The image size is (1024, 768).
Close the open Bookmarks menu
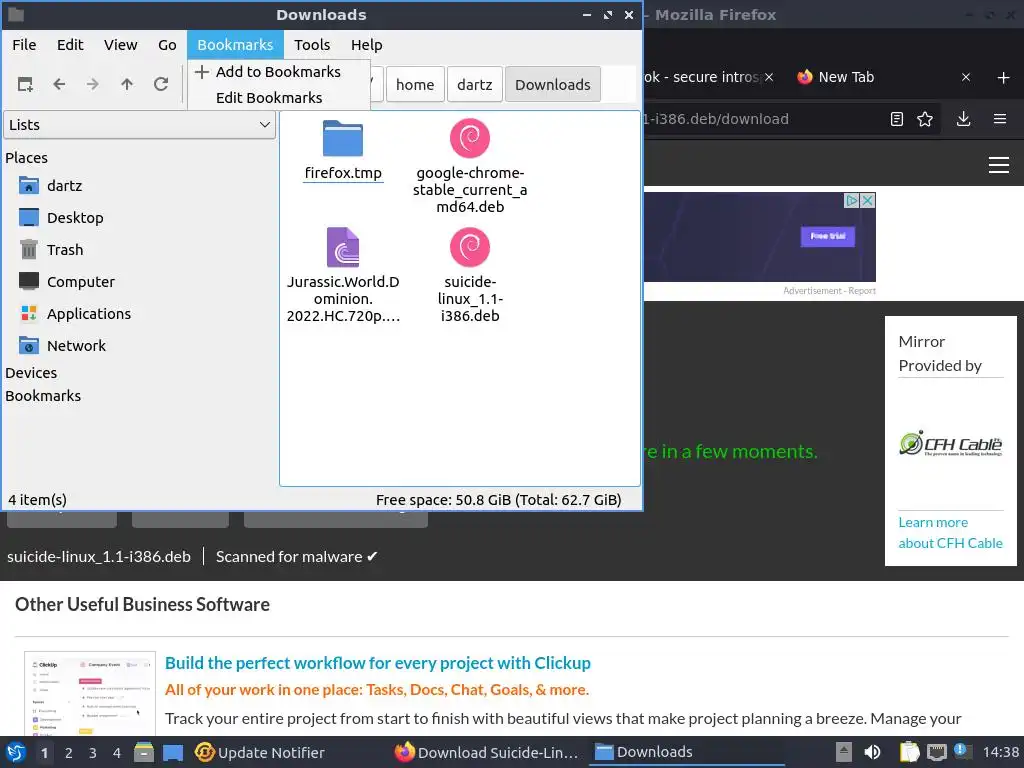pyautogui.click(x=235, y=45)
